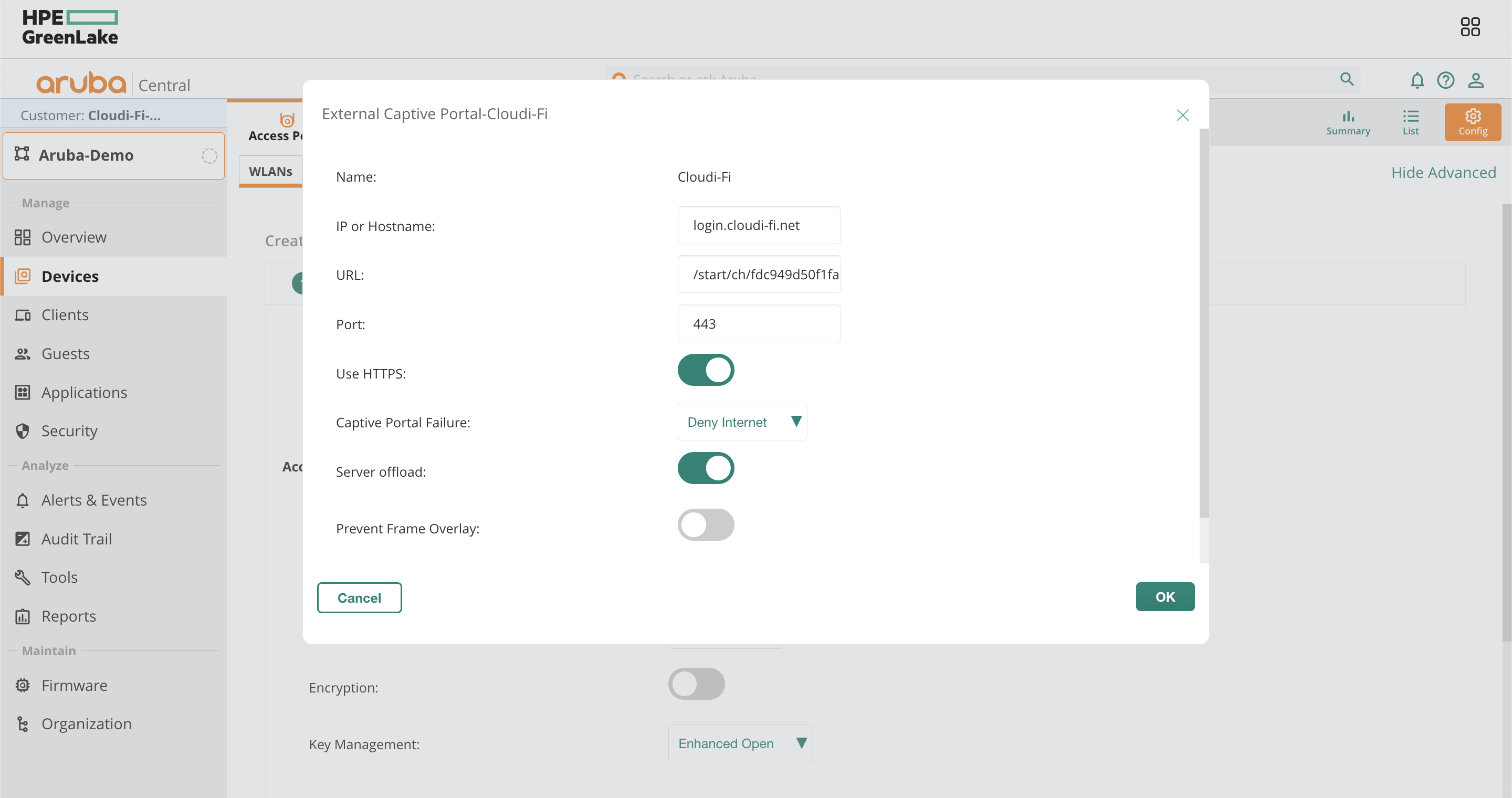Open the notifications bell
The image size is (1512, 798).
(x=1417, y=80)
